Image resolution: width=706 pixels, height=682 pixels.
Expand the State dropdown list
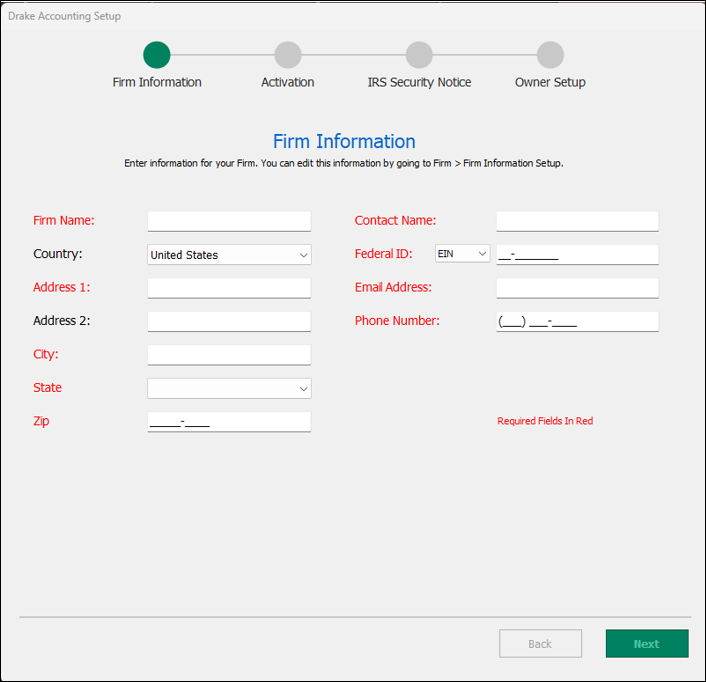click(229, 388)
